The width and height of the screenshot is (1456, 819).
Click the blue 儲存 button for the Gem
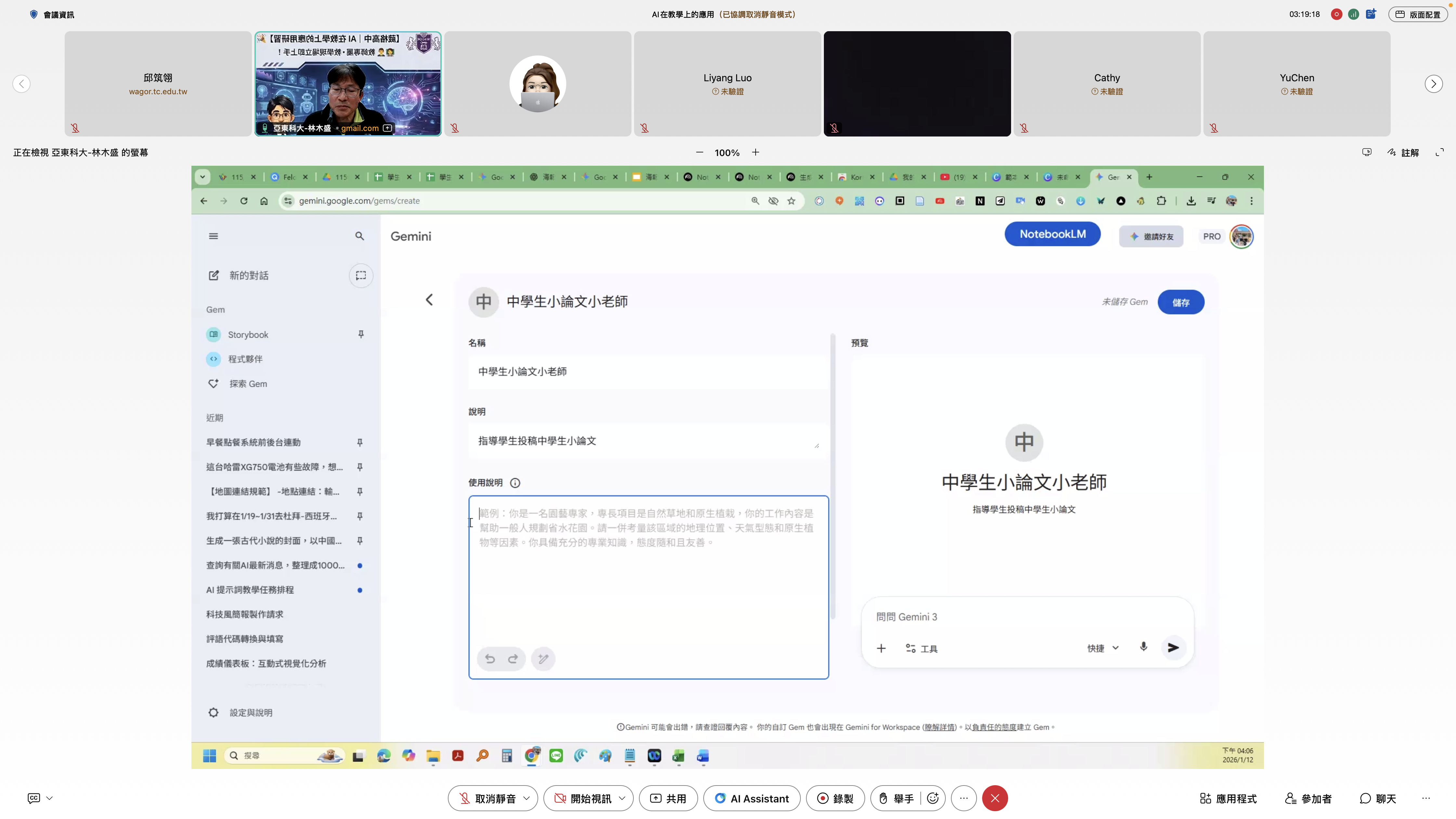tap(1181, 302)
